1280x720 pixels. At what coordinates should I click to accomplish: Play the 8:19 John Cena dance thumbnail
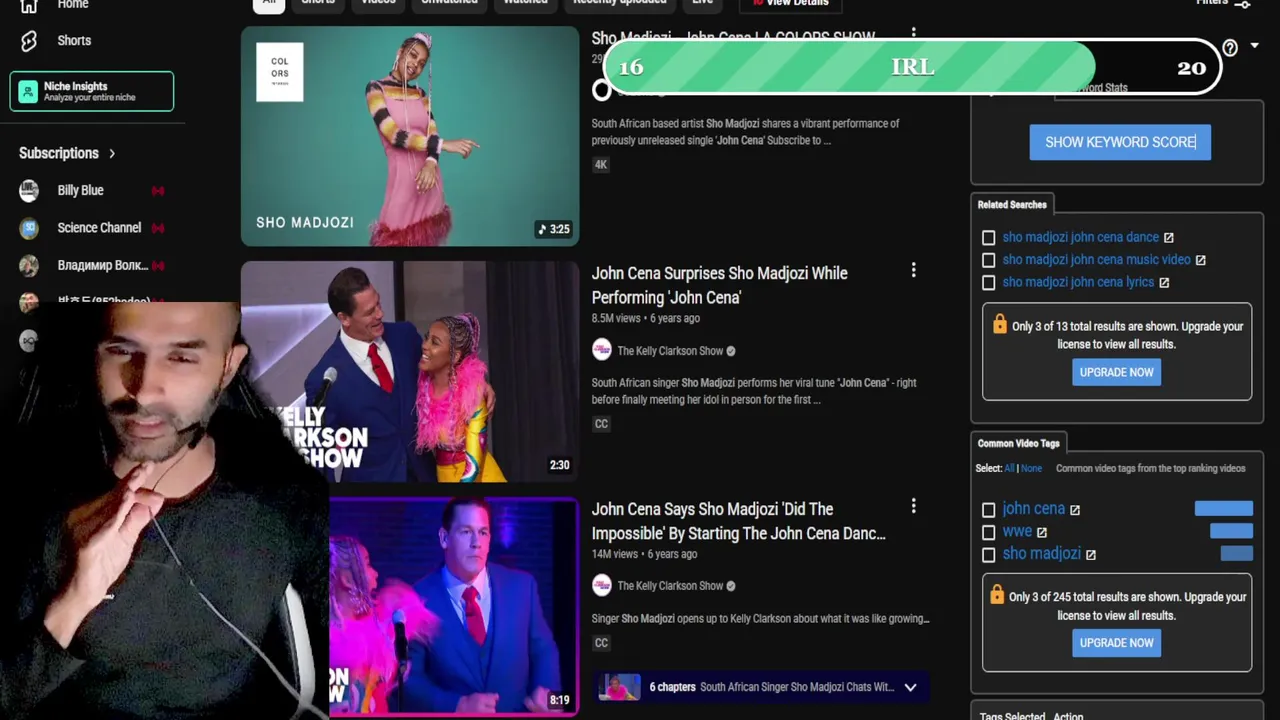tap(453, 606)
